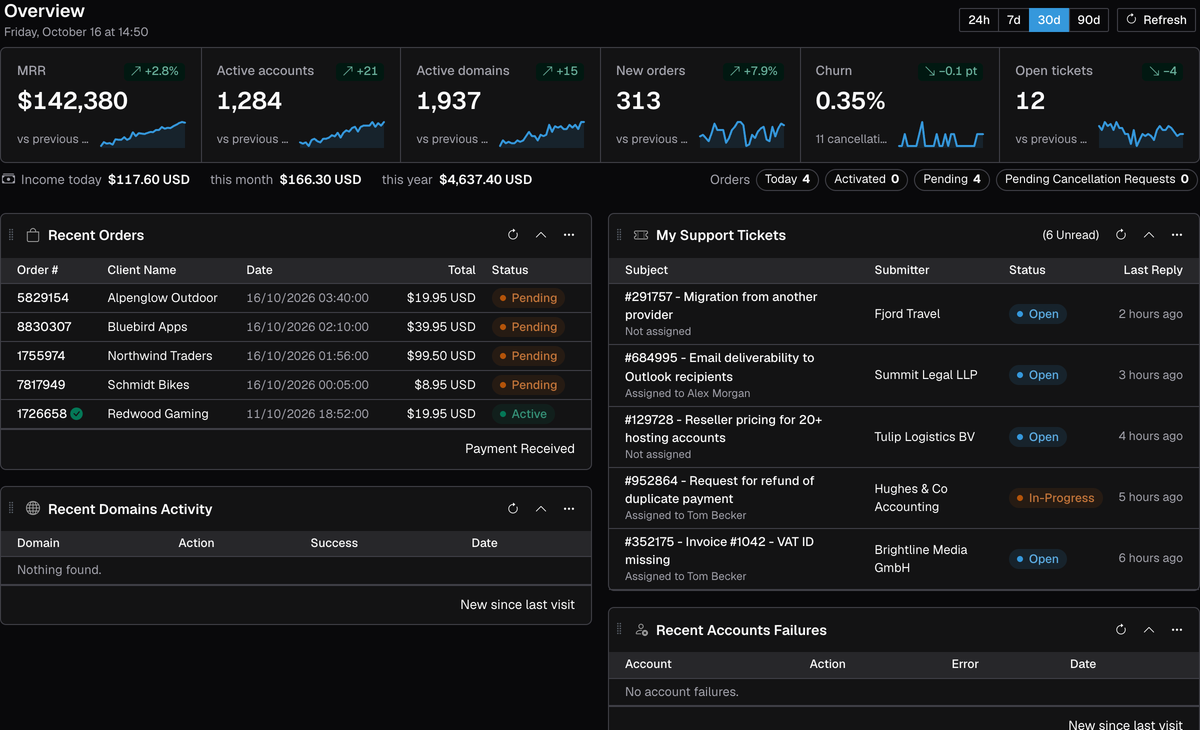Open My Support Tickets options menu
The image size is (1200, 730).
tap(1177, 235)
